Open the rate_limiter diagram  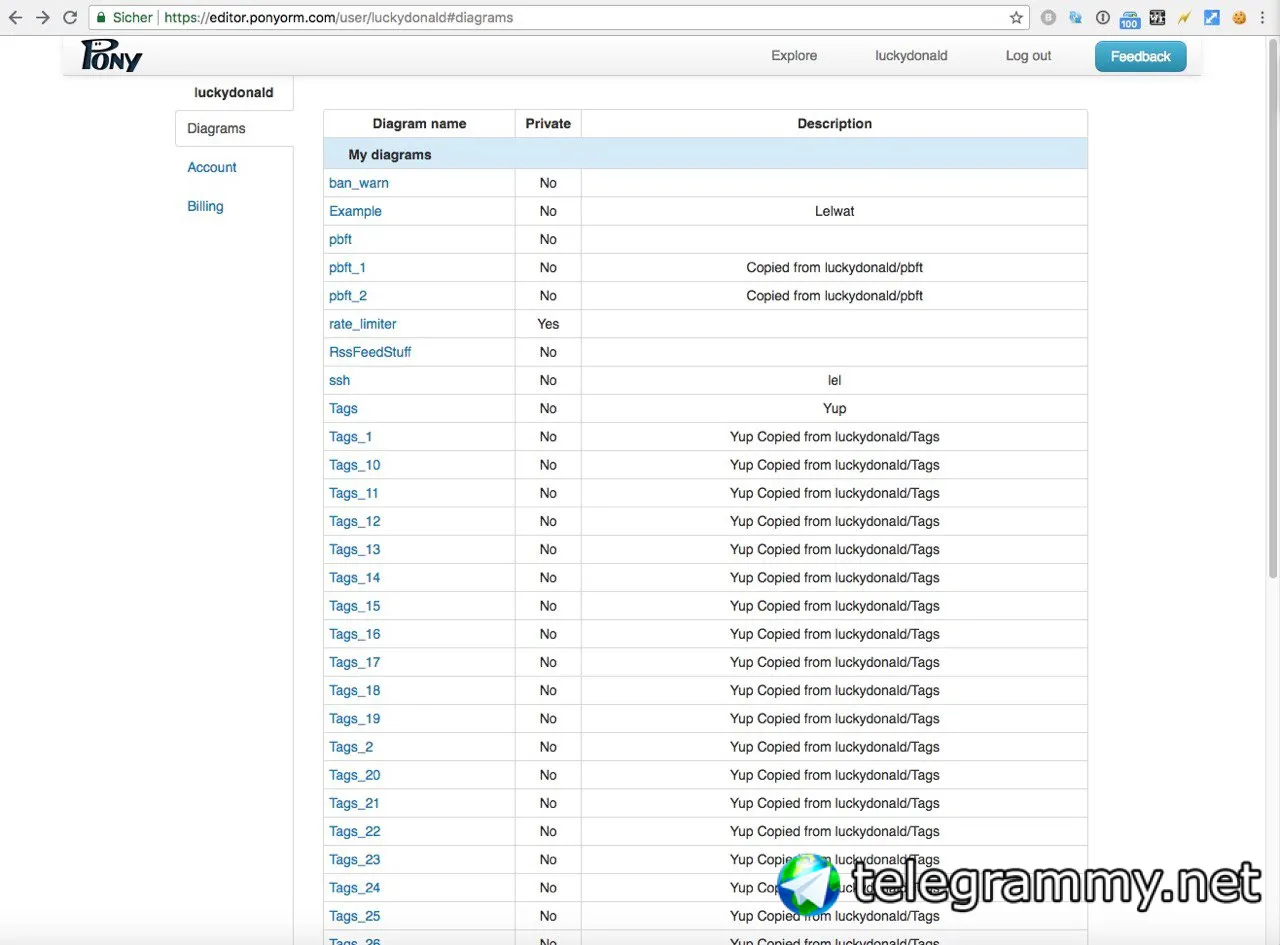tap(363, 324)
